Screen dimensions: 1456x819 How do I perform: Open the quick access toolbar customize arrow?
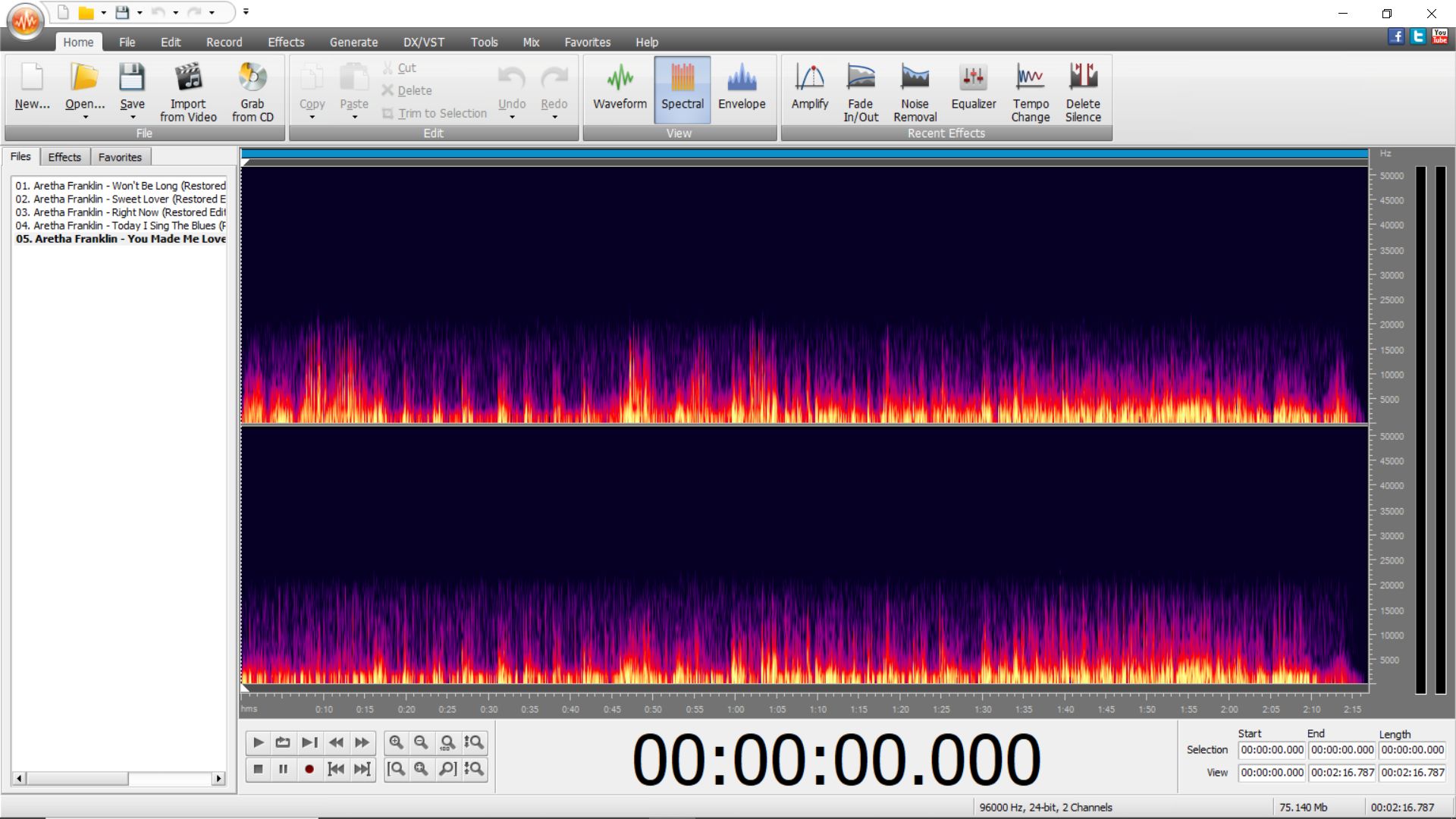pos(246,12)
